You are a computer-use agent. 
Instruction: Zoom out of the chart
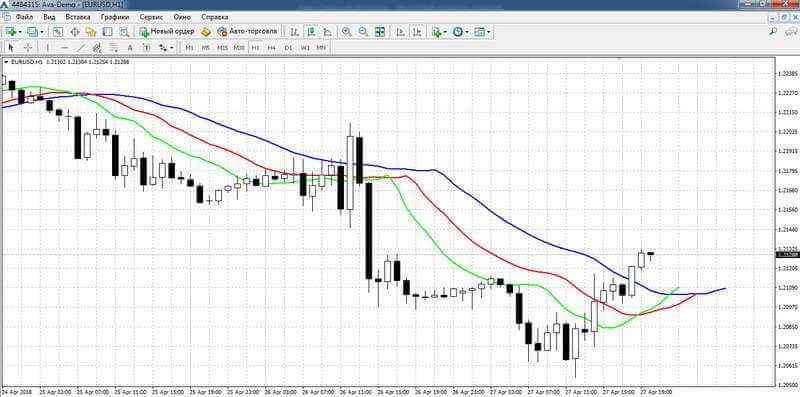363,32
